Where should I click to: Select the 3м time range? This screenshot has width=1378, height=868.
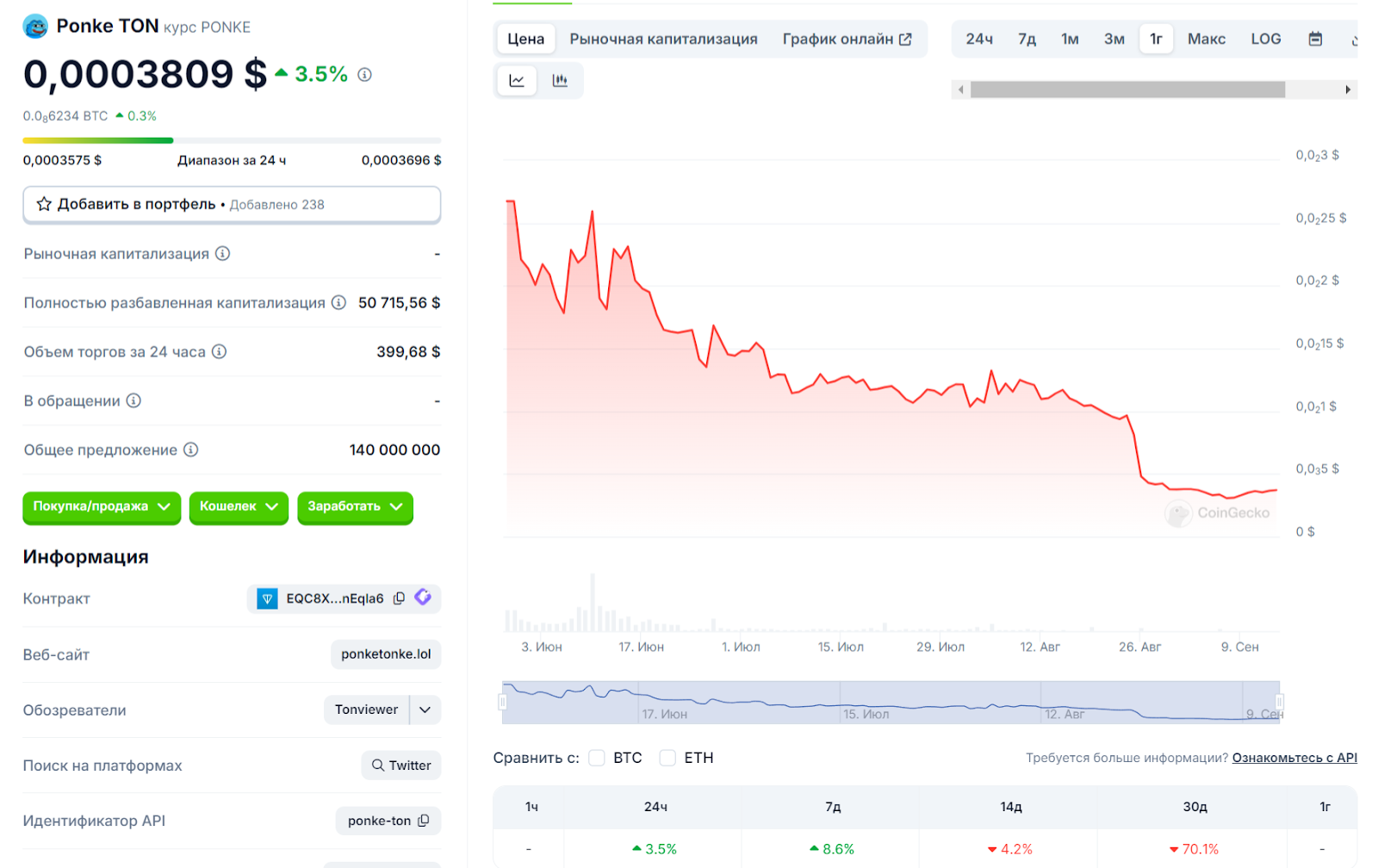tap(1114, 39)
